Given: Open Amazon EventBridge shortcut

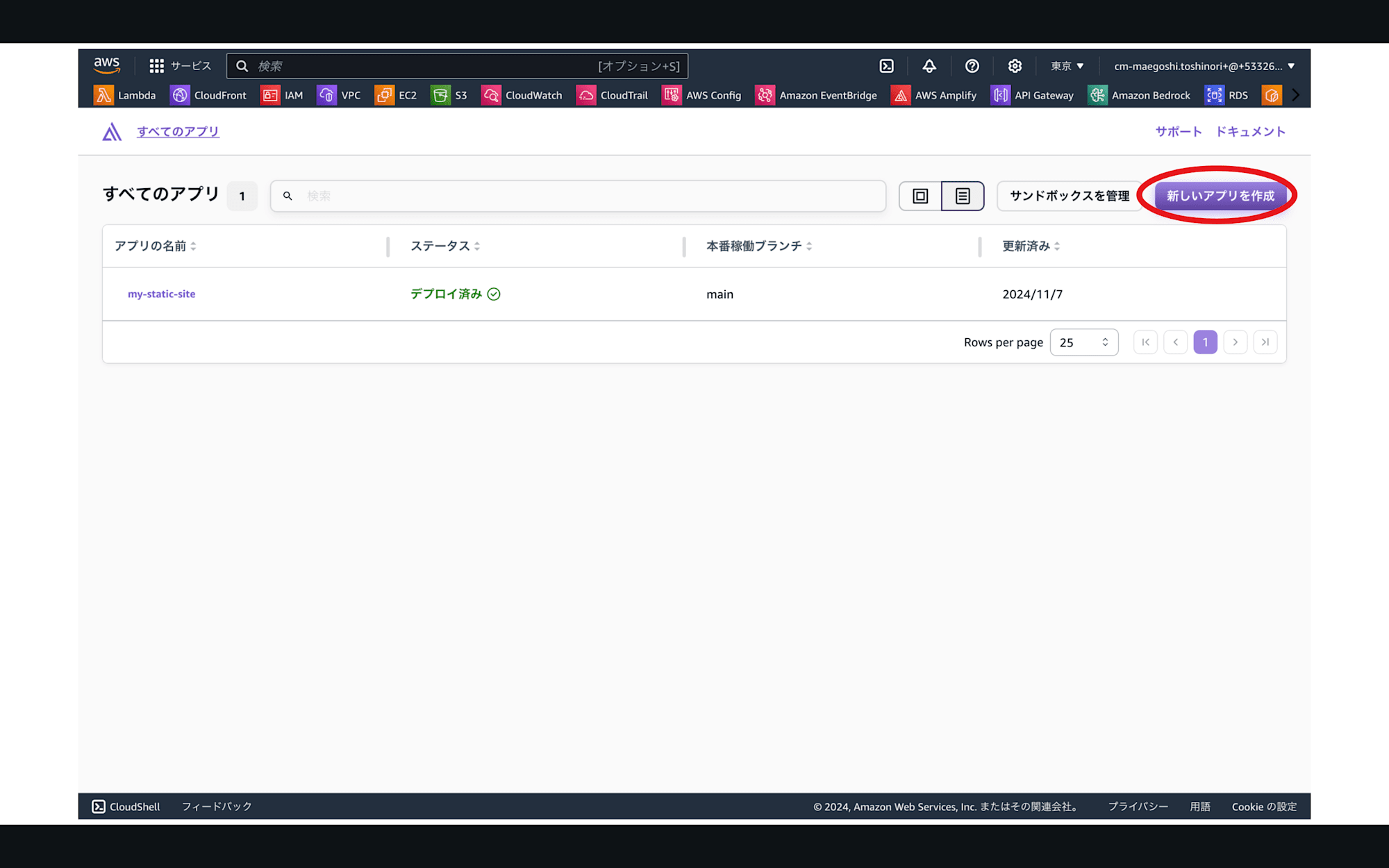Looking at the screenshot, I should pos(816,95).
